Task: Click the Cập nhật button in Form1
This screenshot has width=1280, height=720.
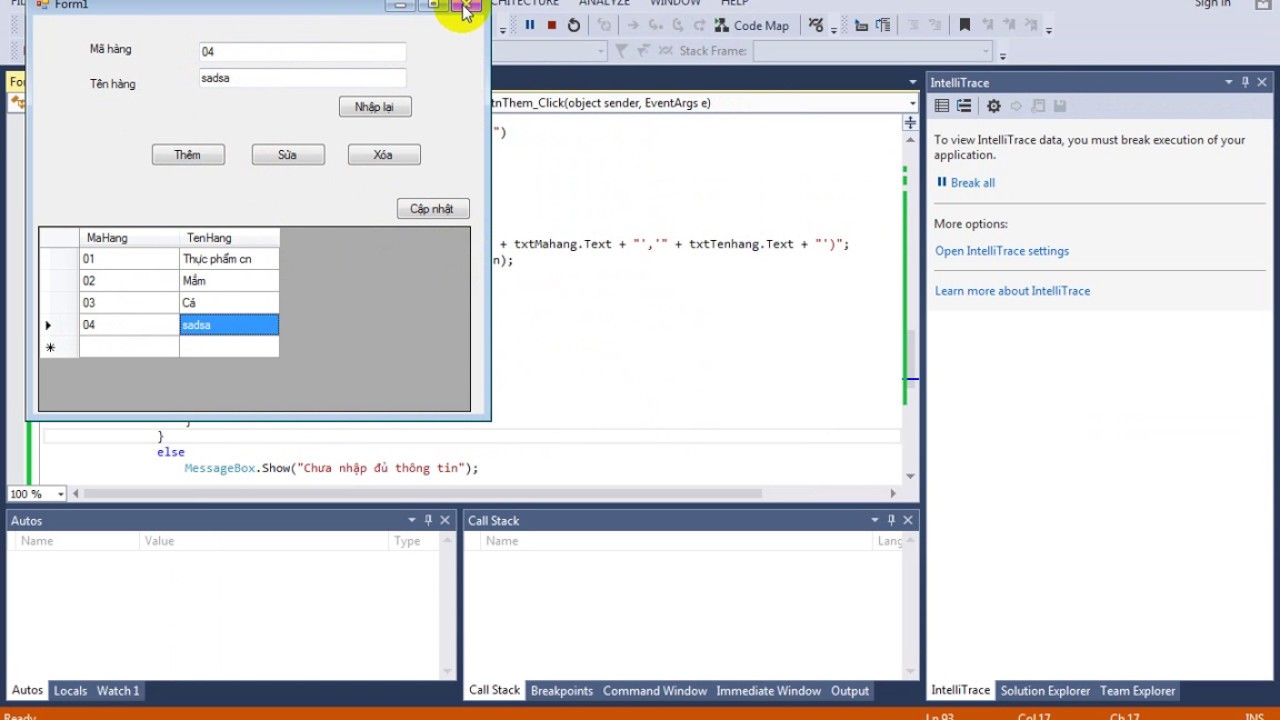Action: (x=433, y=209)
